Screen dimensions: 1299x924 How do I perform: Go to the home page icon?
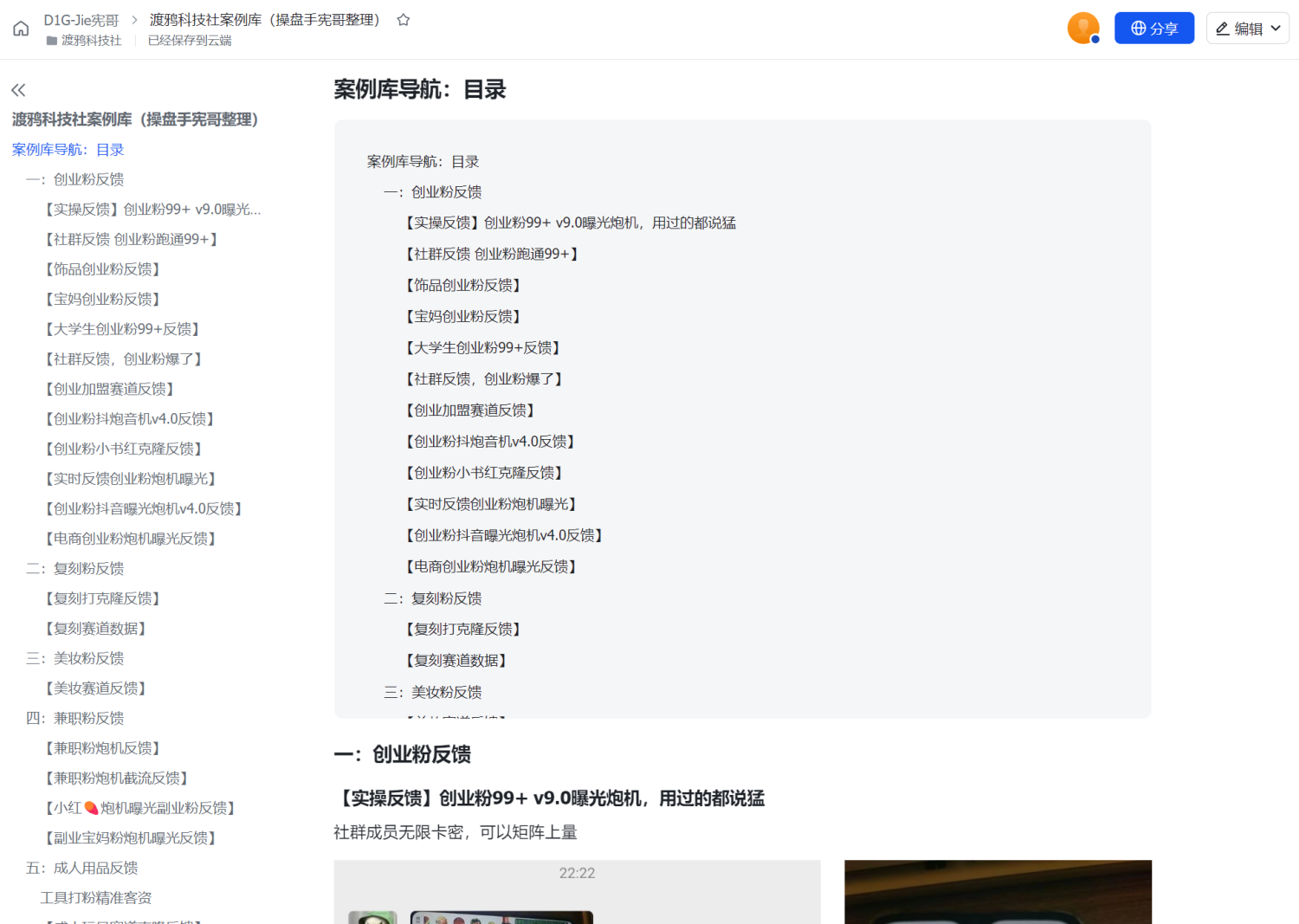[x=21, y=29]
